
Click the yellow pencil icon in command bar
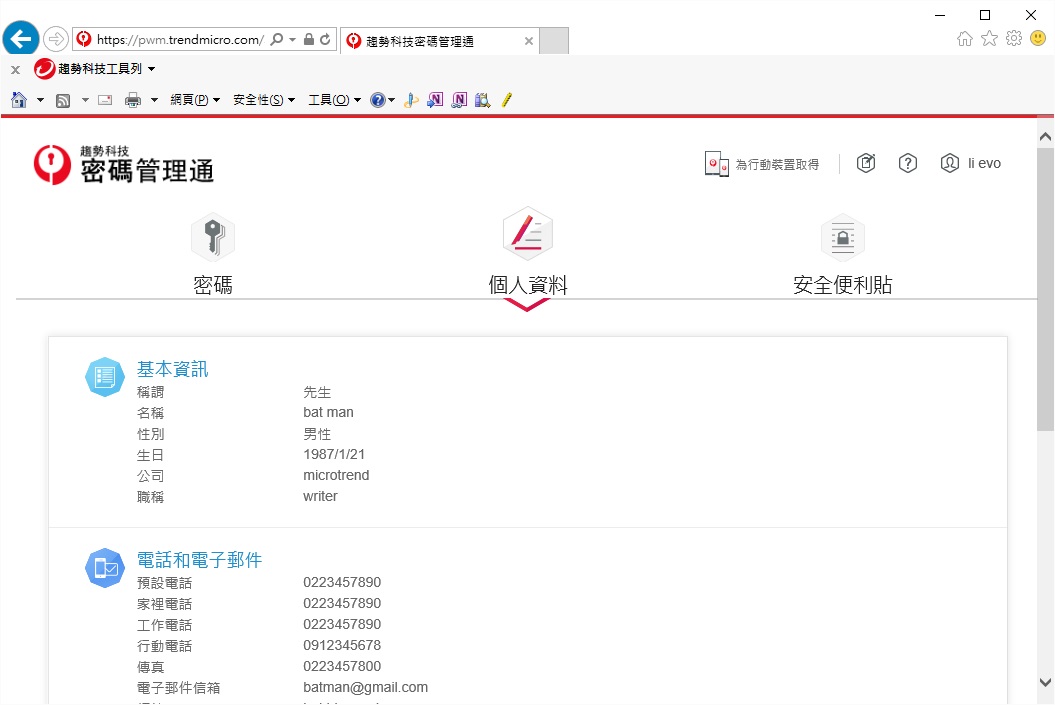[507, 100]
